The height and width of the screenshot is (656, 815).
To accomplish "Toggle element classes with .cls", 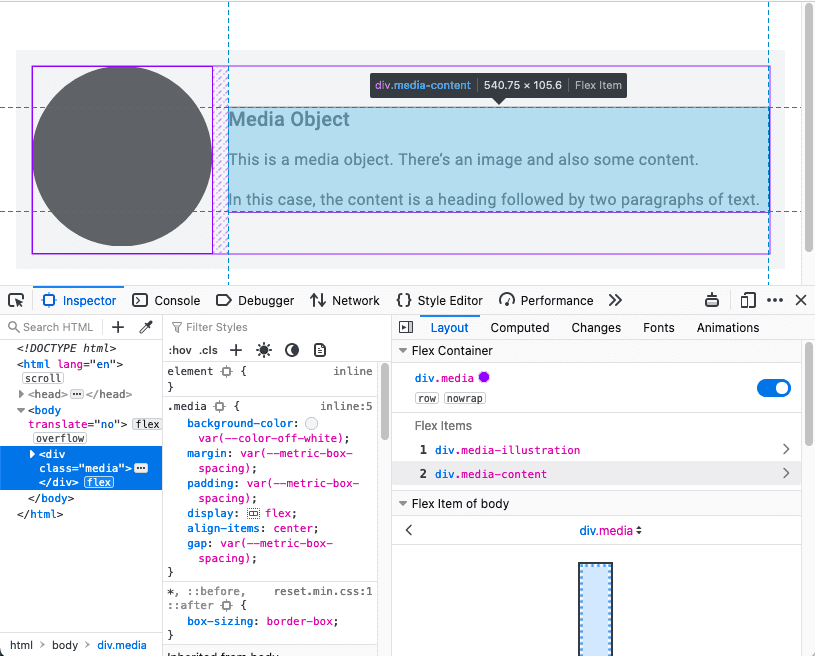I will click(x=207, y=350).
